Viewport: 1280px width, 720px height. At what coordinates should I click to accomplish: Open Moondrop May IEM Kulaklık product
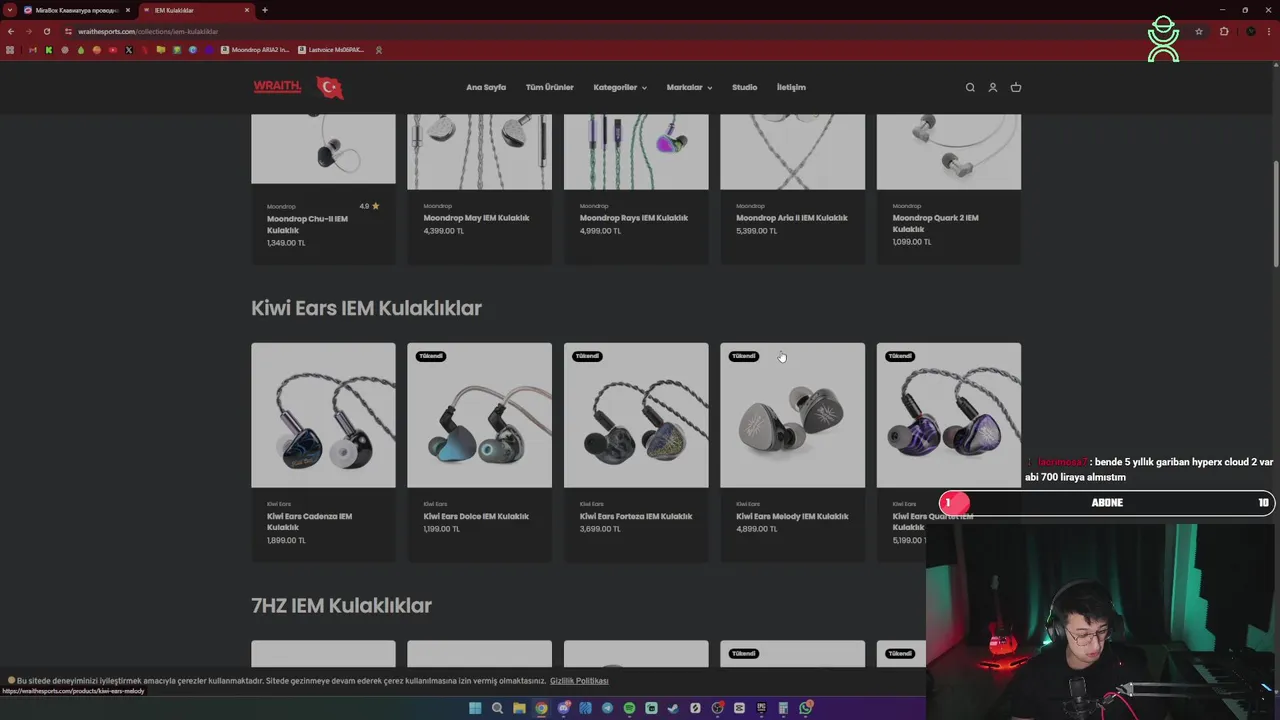pyautogui.click(x=476, y=218)
